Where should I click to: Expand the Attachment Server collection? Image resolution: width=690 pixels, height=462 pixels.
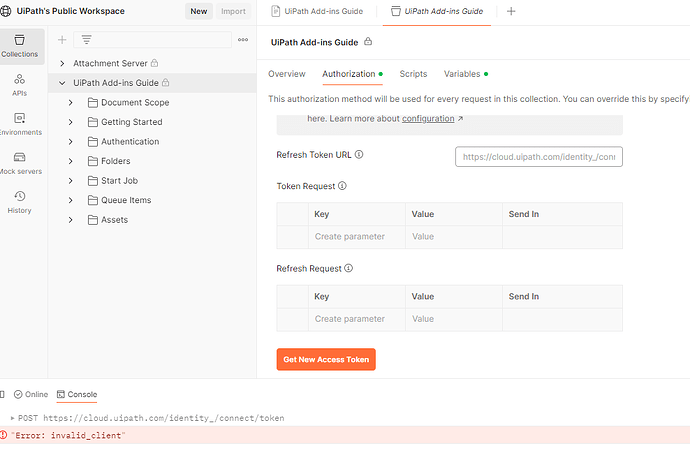tap(62, 63)
